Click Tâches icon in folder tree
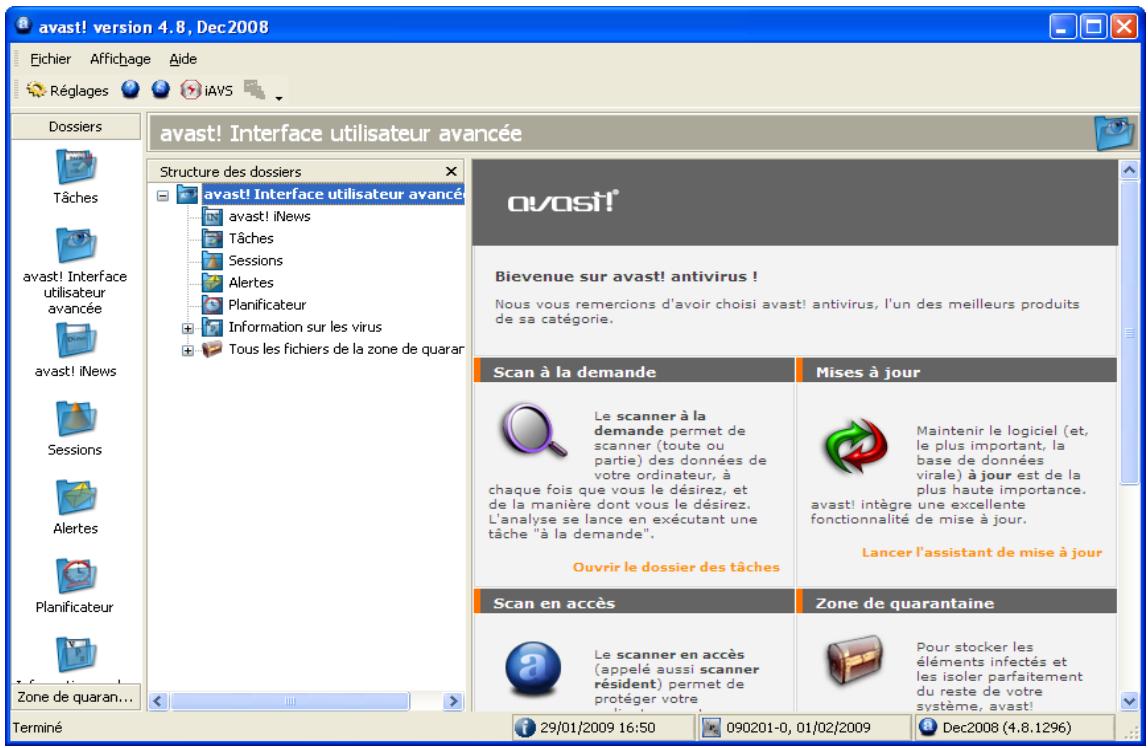The image size is (1148, 748). tap(212, 239)
